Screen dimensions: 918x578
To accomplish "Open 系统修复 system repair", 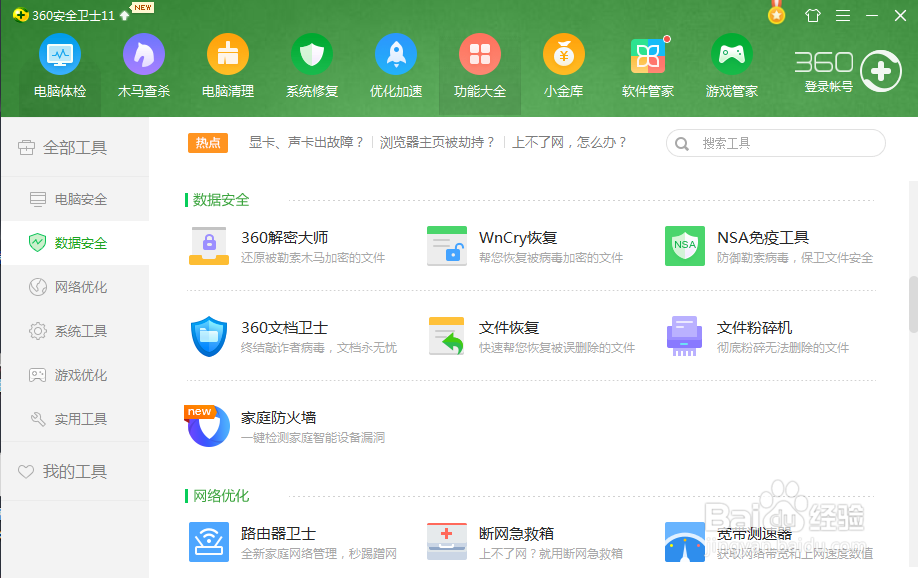I will 312,67.
